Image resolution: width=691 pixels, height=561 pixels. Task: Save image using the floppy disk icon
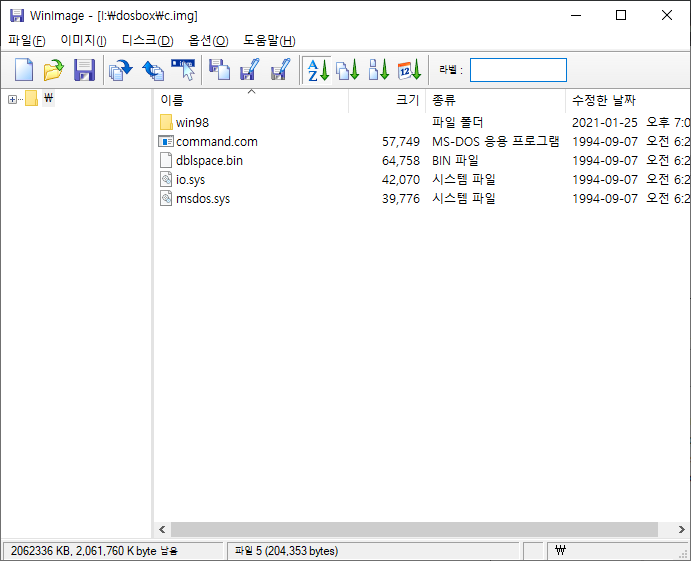(x=84, y=70)
